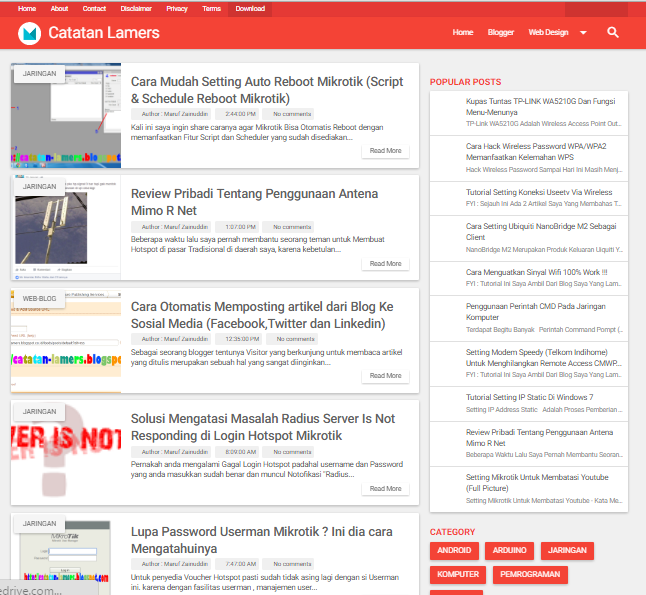The image size is (646, 595).
Task: Open the Disclaimer page
Action: click(136, 9)
